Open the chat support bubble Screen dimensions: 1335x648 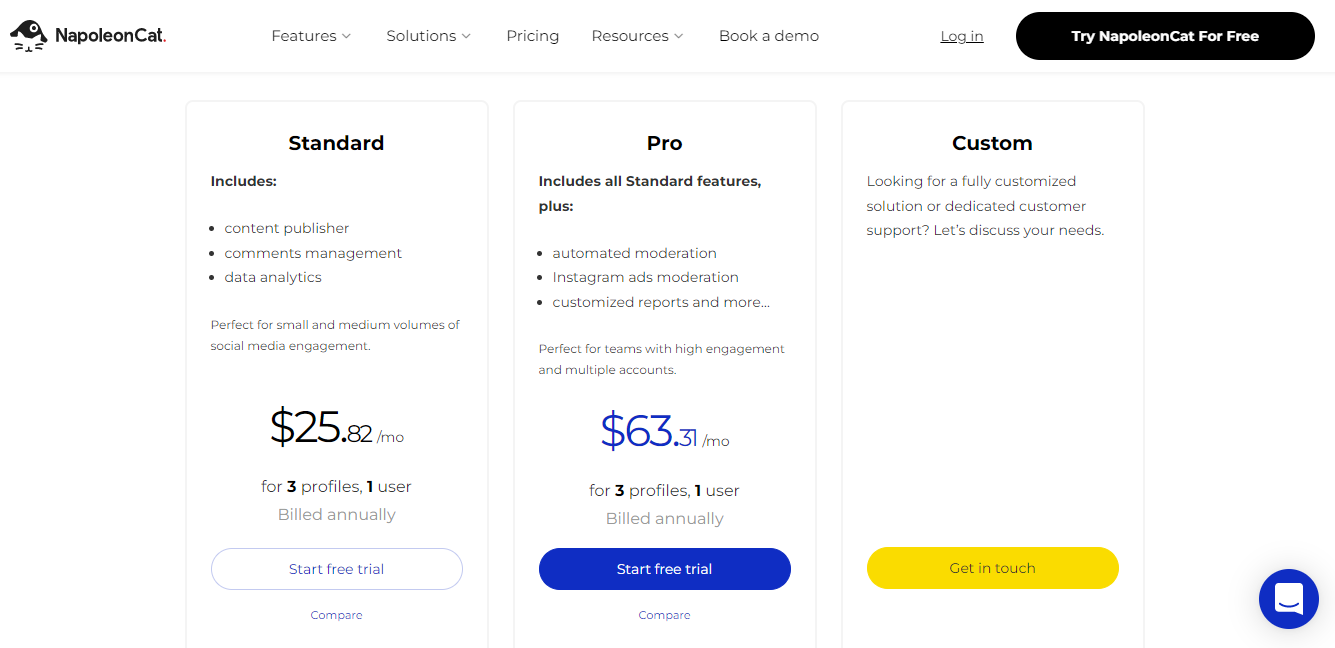tap(1288, 599)
